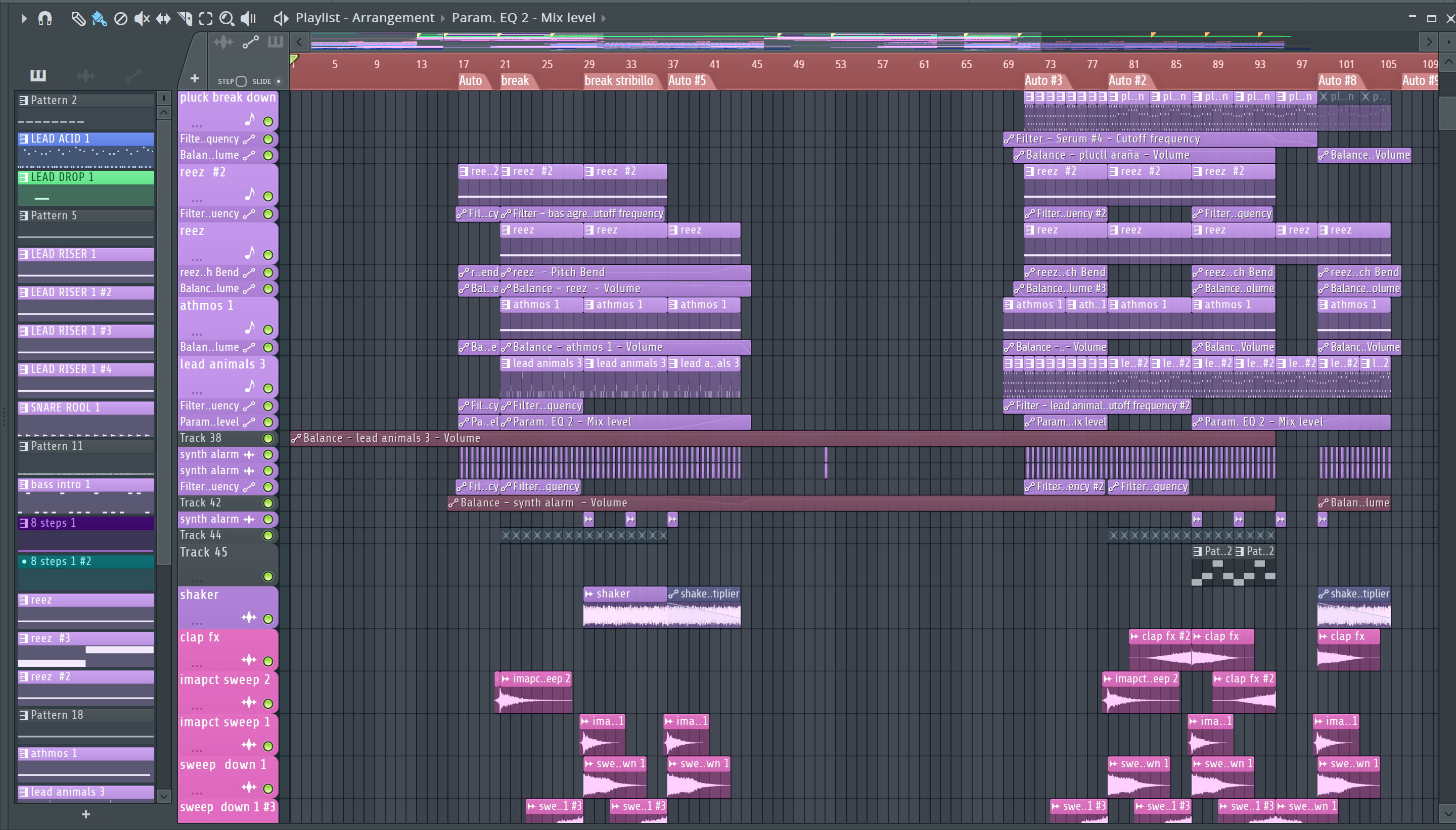Select the Slice tool

pyautogui.click(x=185, y=19)
